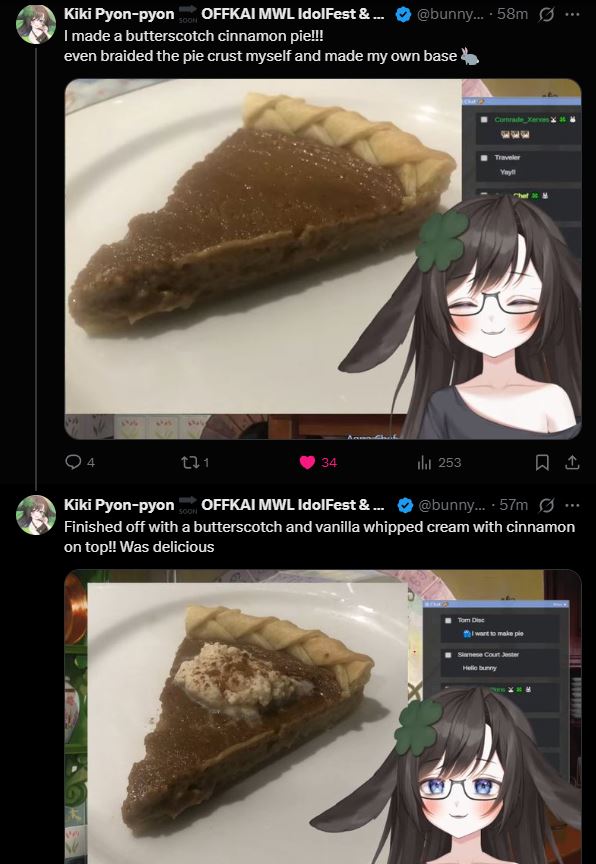Open the 58m timestamp link
The image size is (596, 864).
[x=512, y=14]
